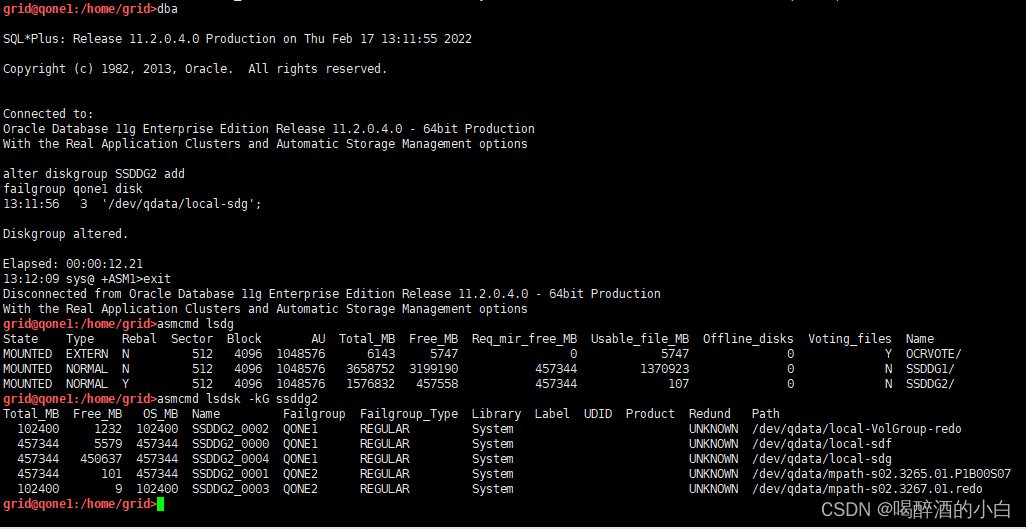Select the 'Offline_disks' column header

click(748, 339)
